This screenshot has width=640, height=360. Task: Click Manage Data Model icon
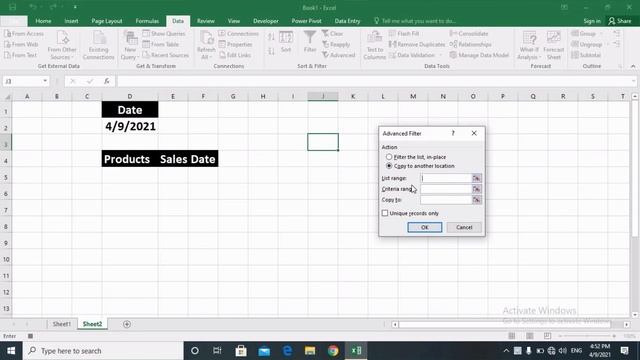[x=453, y=55]
